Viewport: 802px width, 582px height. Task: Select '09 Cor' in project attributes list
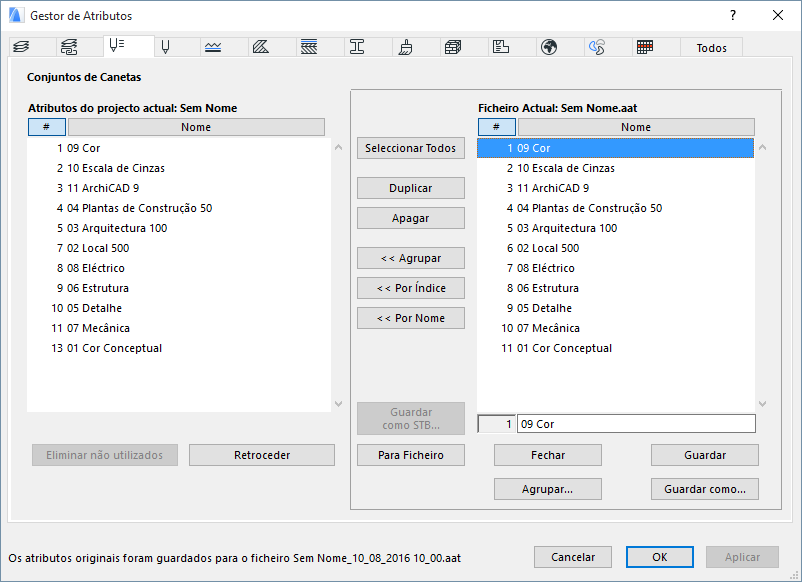click(179, 148)
